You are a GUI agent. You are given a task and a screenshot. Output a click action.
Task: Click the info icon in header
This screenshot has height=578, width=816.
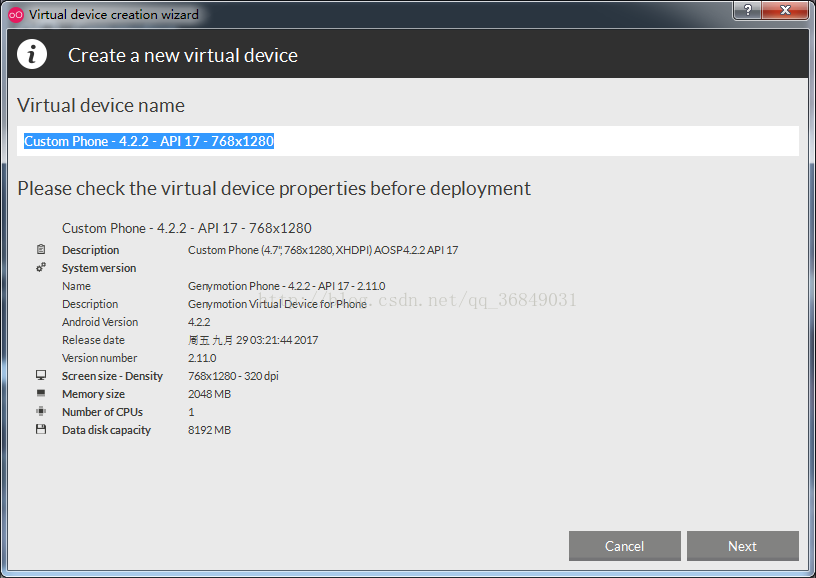[32, 54]
